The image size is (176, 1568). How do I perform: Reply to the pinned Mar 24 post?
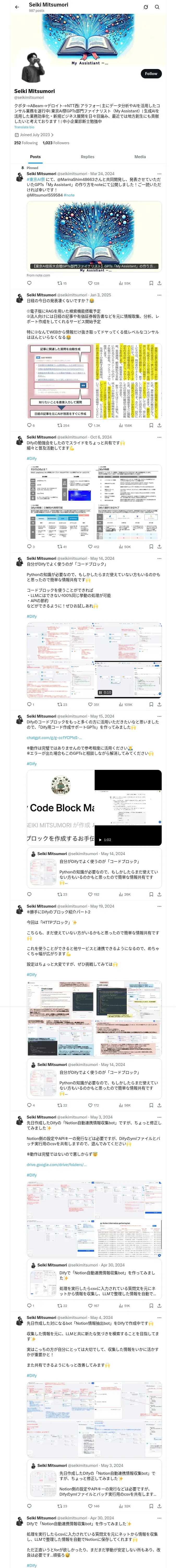(x=28, y=283)
